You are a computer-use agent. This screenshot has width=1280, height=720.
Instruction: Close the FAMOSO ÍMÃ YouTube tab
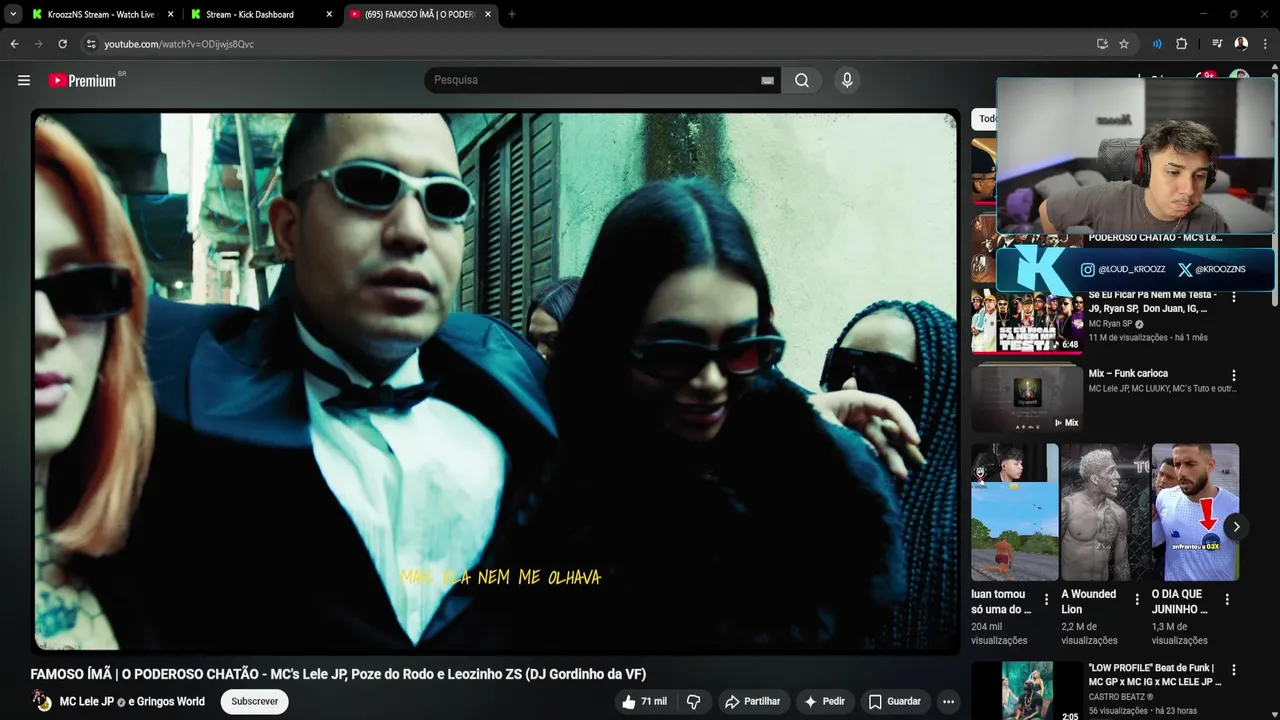488,14
